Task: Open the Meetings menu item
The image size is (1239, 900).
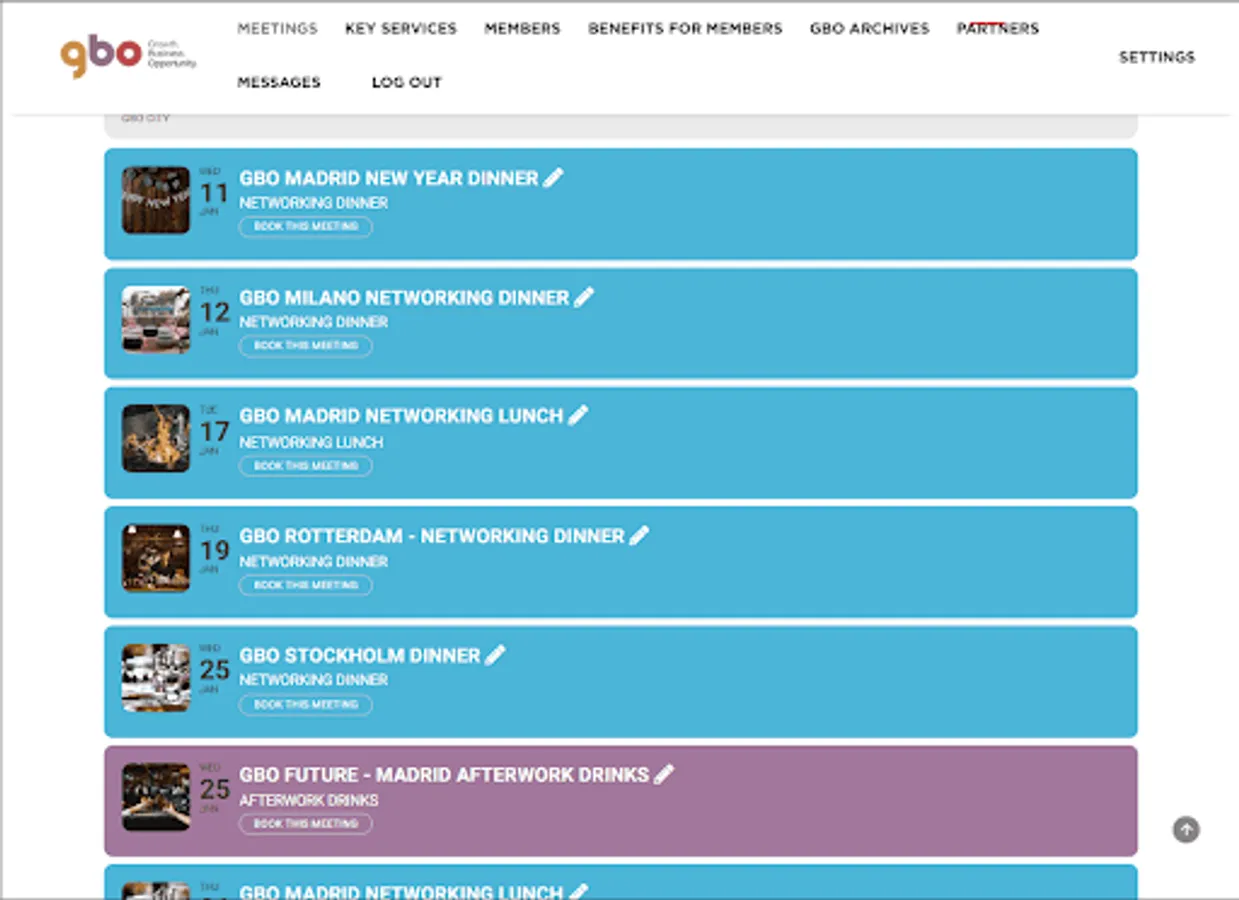Action: (x=277, y=28)
